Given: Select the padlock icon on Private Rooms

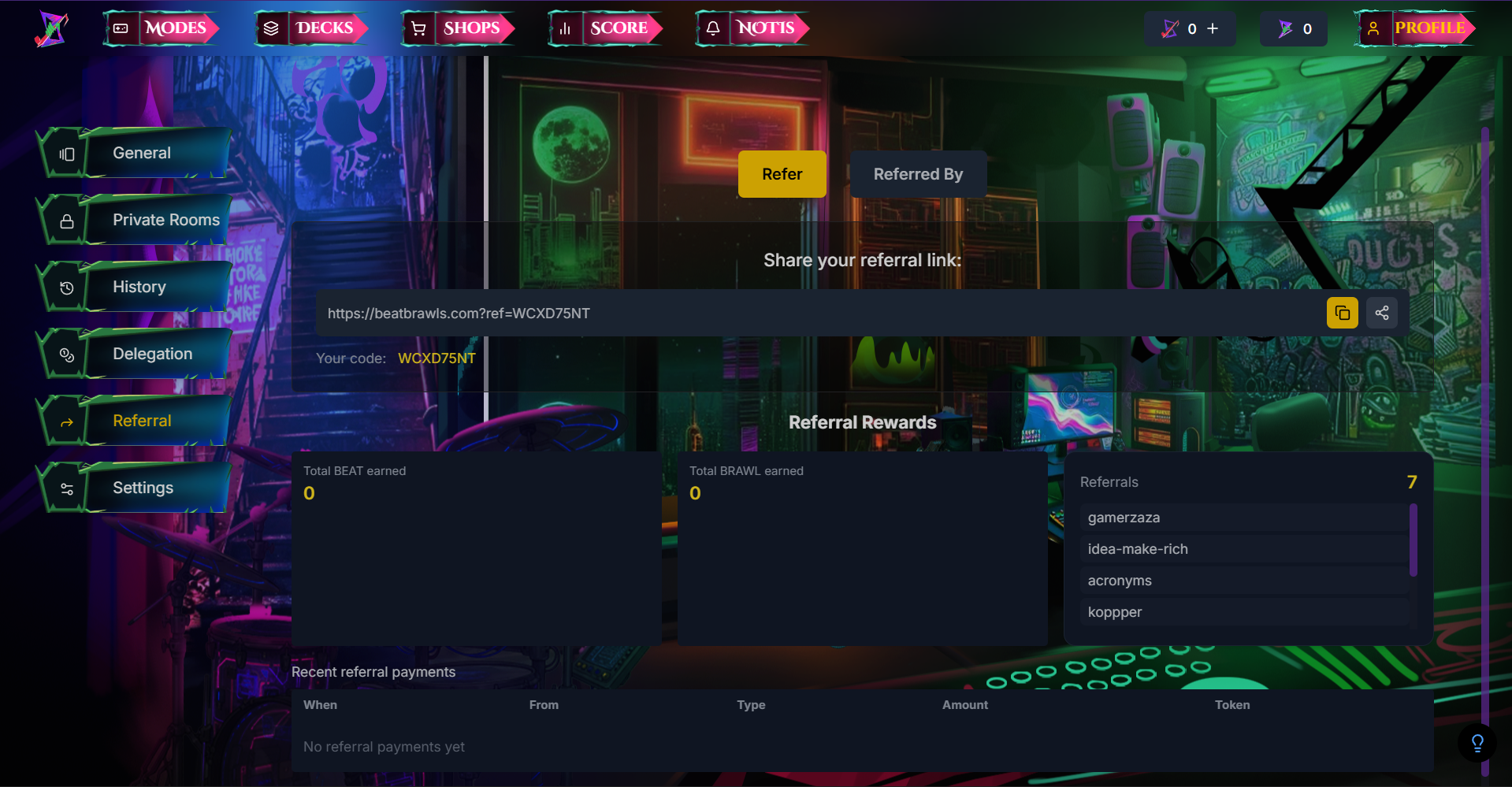Looking at the screenshot, I should [66, 219].
